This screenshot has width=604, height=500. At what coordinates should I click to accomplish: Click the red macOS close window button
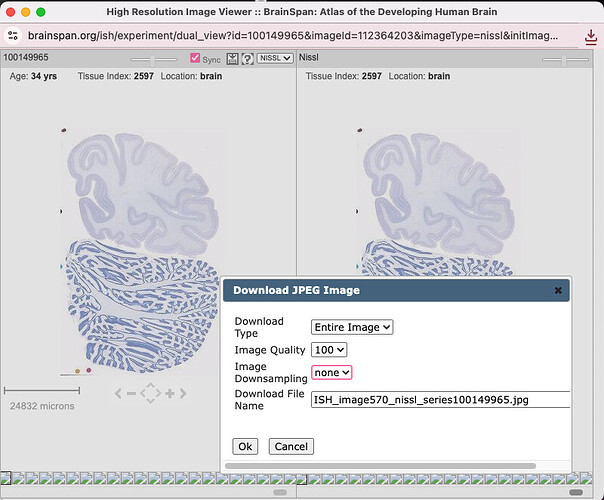pos(10,12)
